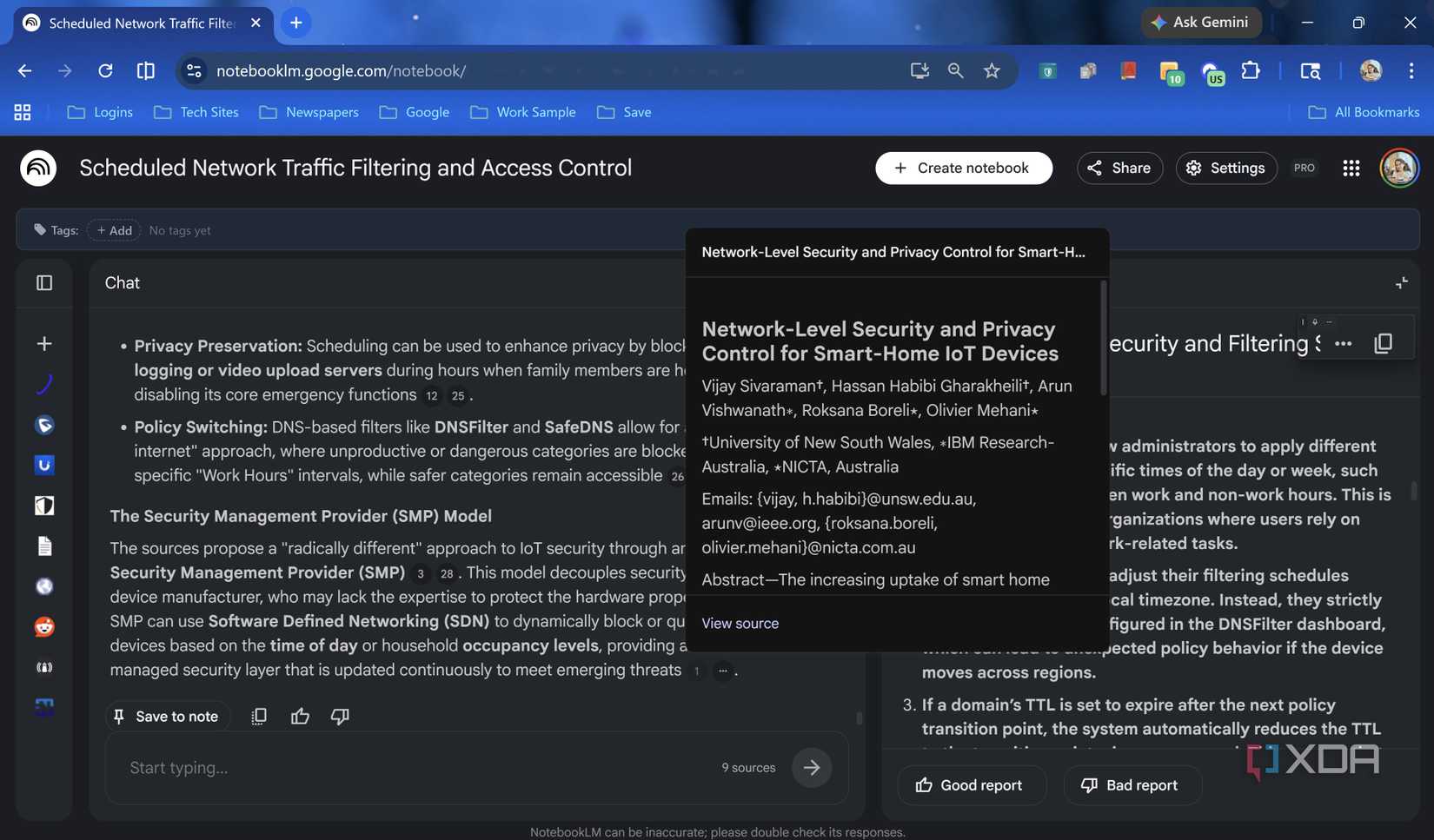Click Create notebook
Viewport: 1434px width, 840px height.
point(963,168)
